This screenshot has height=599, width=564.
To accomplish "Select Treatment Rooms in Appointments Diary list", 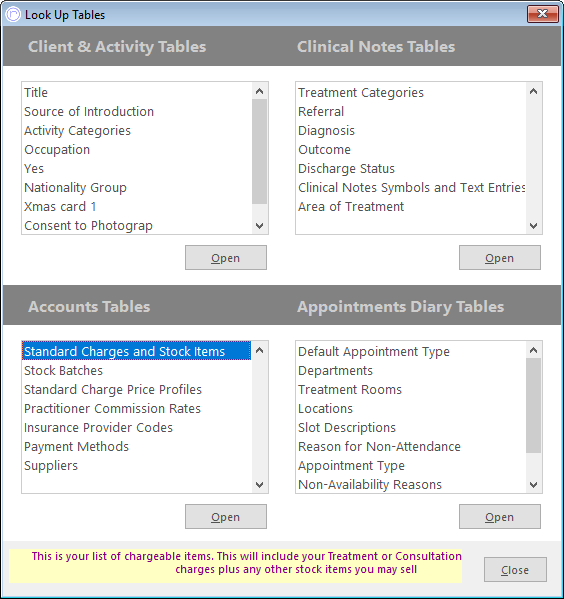I will pyautogui.click(x=350, y=390).
